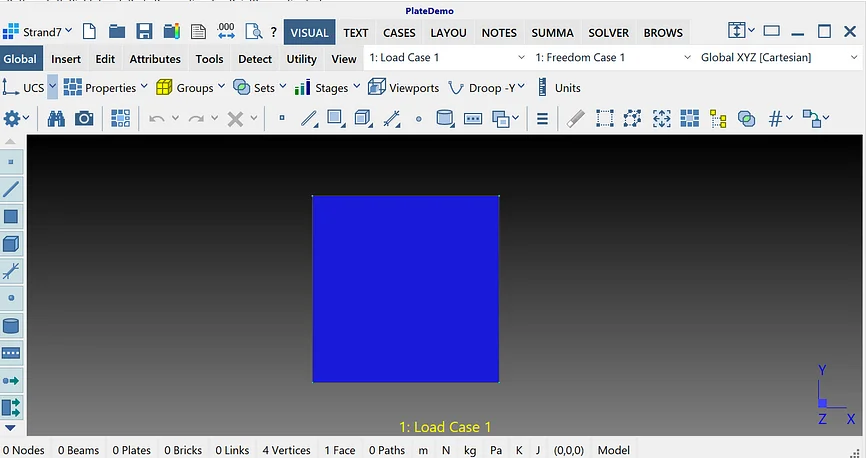The image size is (866, 458).
Task: Click the plate square tool in sidebar
Action: click(x=11, y=217)
